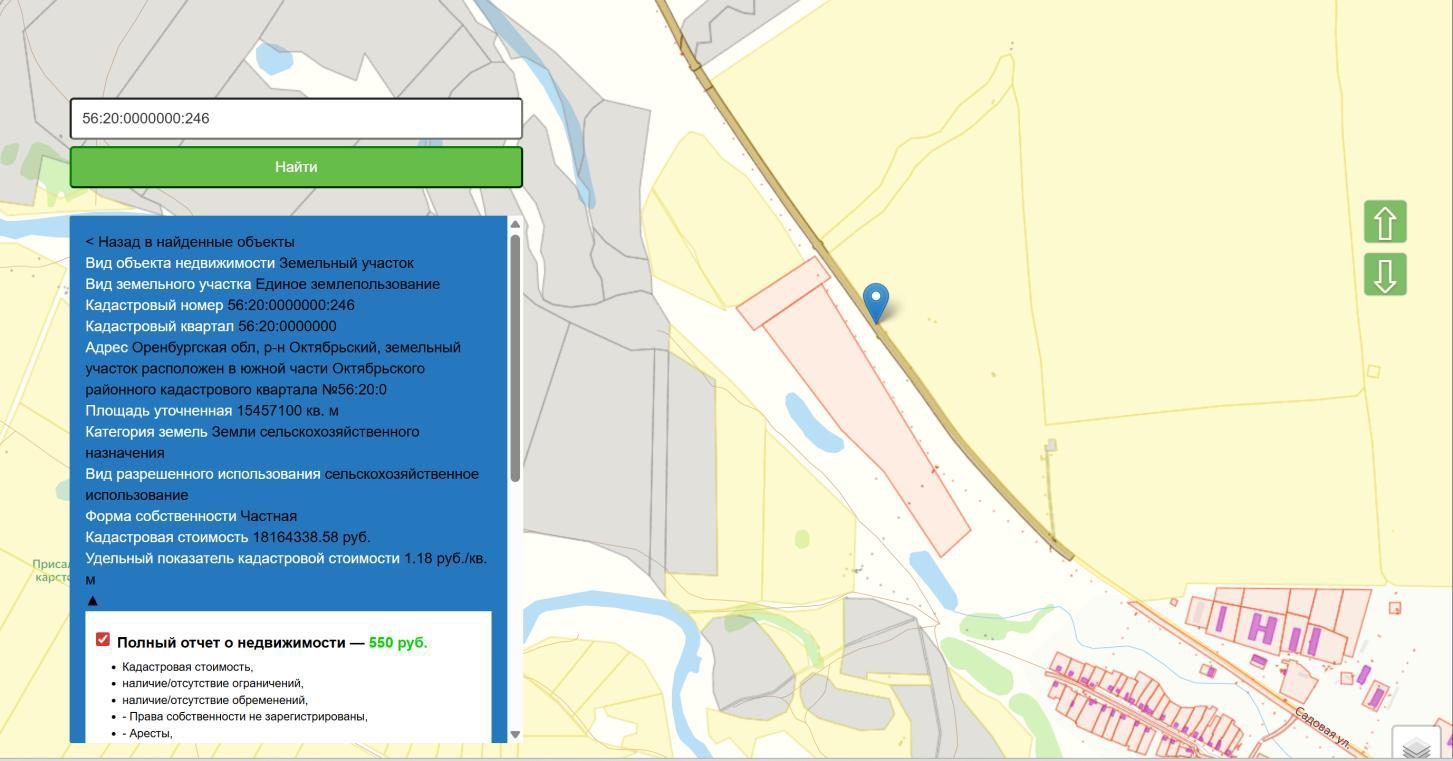Open the map layers icon
Screen dimensions: 1453x761
tap(1416, 745)
